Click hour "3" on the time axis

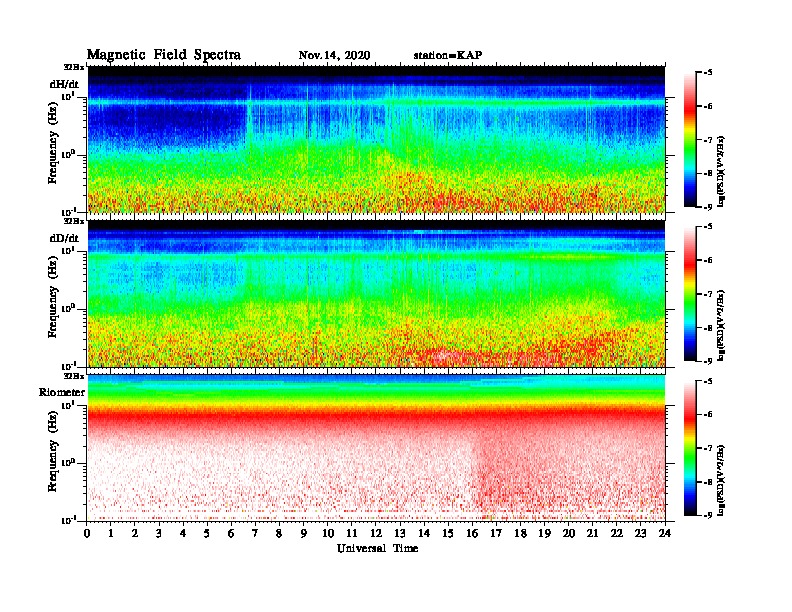click(x=159, y=533)
